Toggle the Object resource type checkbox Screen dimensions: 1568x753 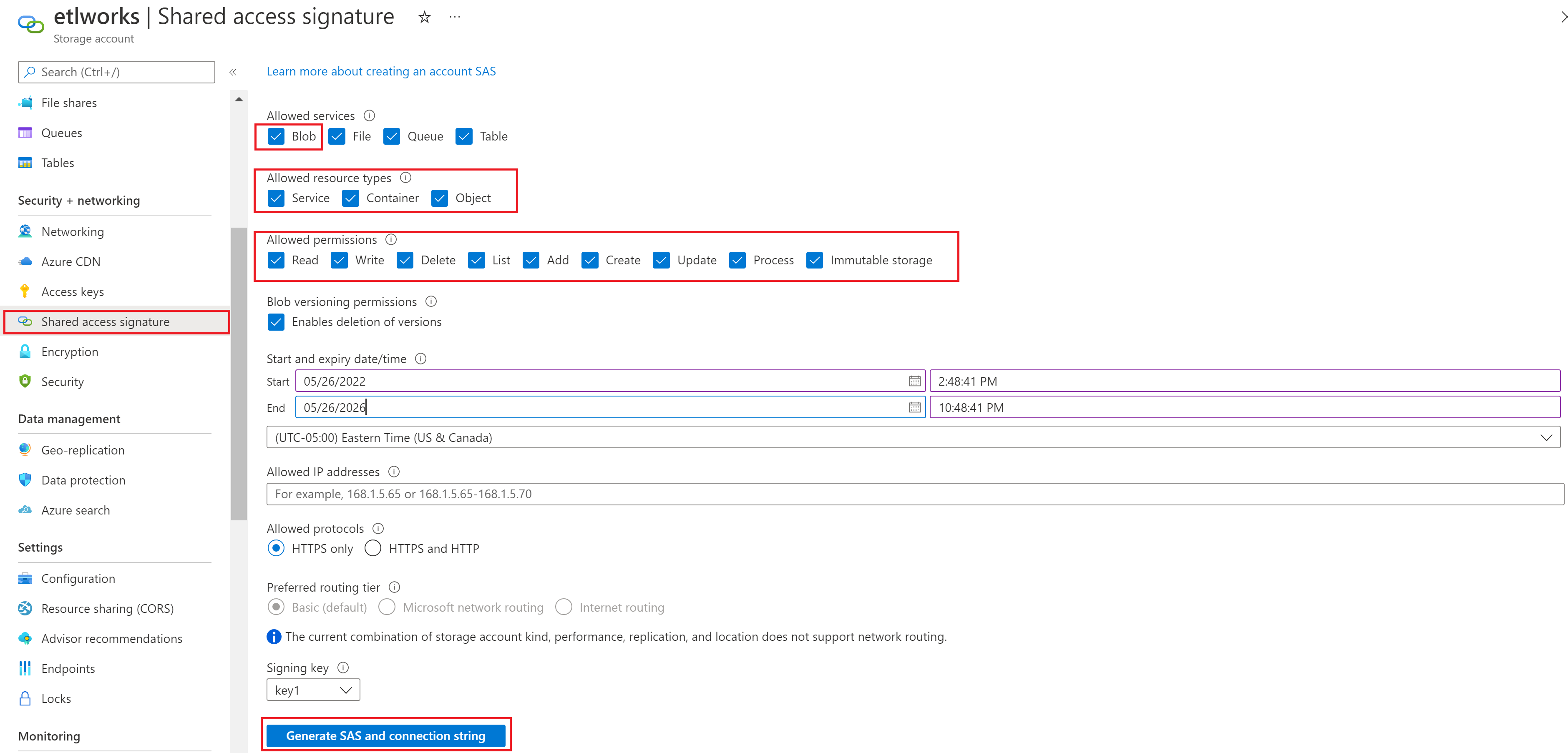tap(440, 198)
